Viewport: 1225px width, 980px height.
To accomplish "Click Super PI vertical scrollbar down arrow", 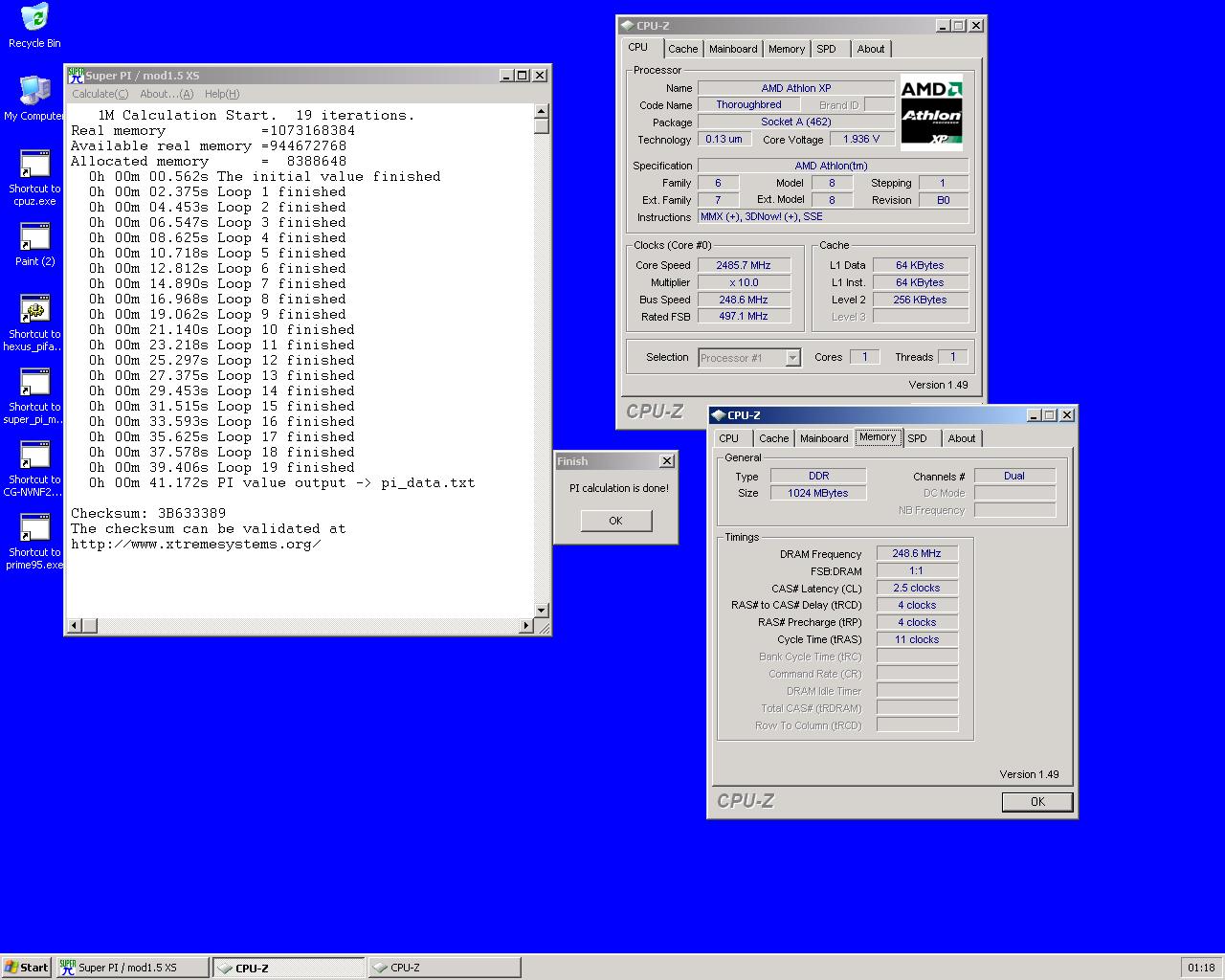I will click(x=542, y=610).
